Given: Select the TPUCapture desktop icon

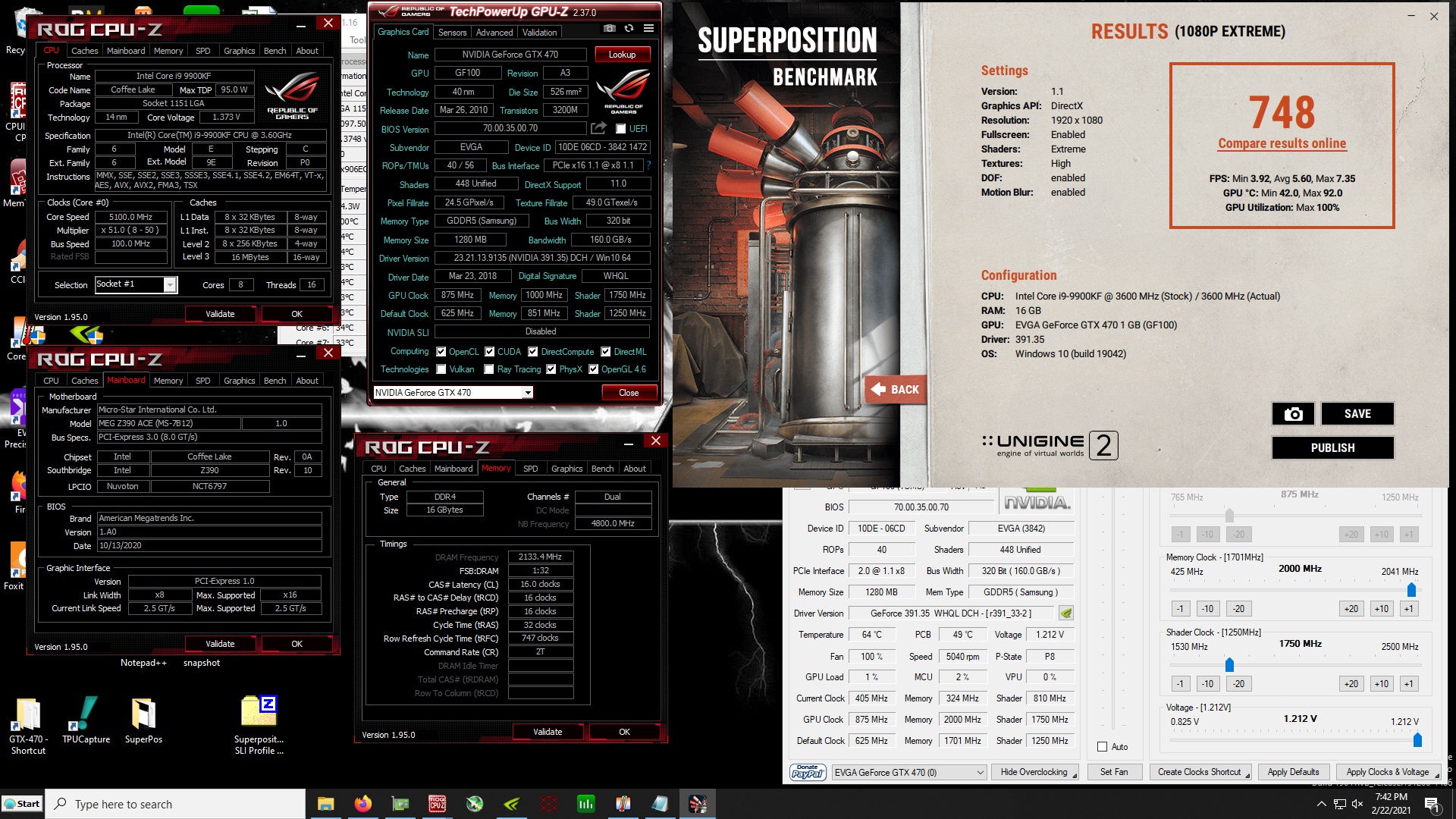Looking at the screenshot, I should [86, 720].
